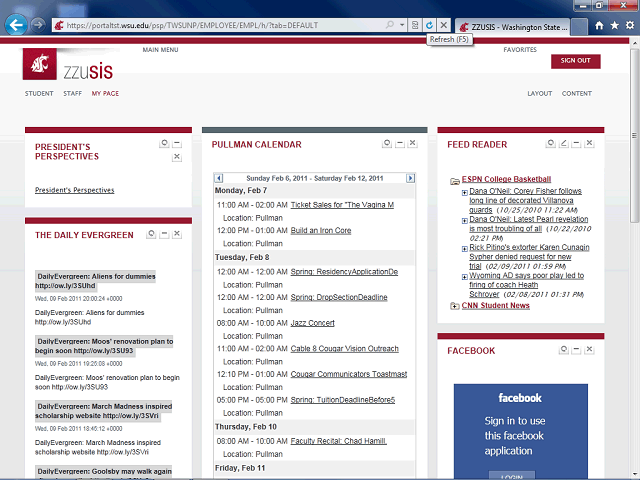
Task: Click the Moos' renovation plan headline
Action: pos(104,346)
